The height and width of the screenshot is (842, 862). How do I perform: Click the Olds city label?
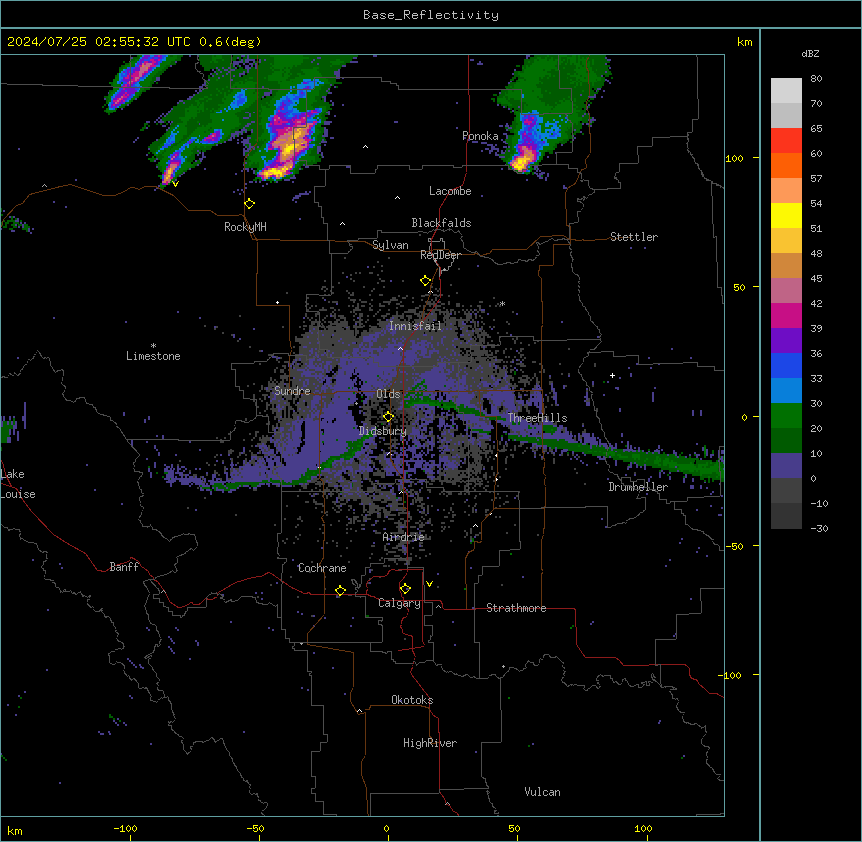point(388,394)
